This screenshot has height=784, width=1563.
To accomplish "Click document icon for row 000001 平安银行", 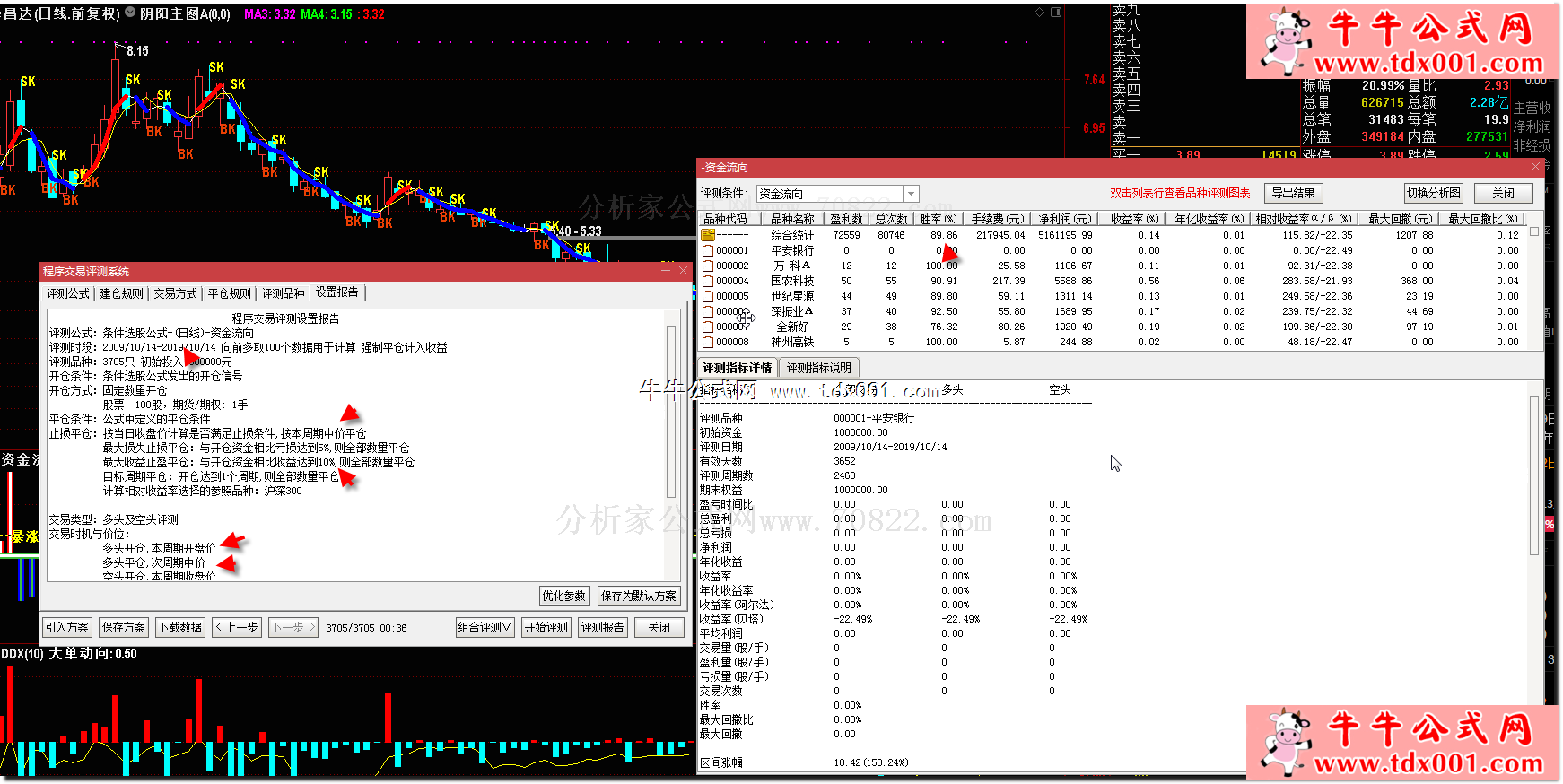I will (x=708, y=250).
